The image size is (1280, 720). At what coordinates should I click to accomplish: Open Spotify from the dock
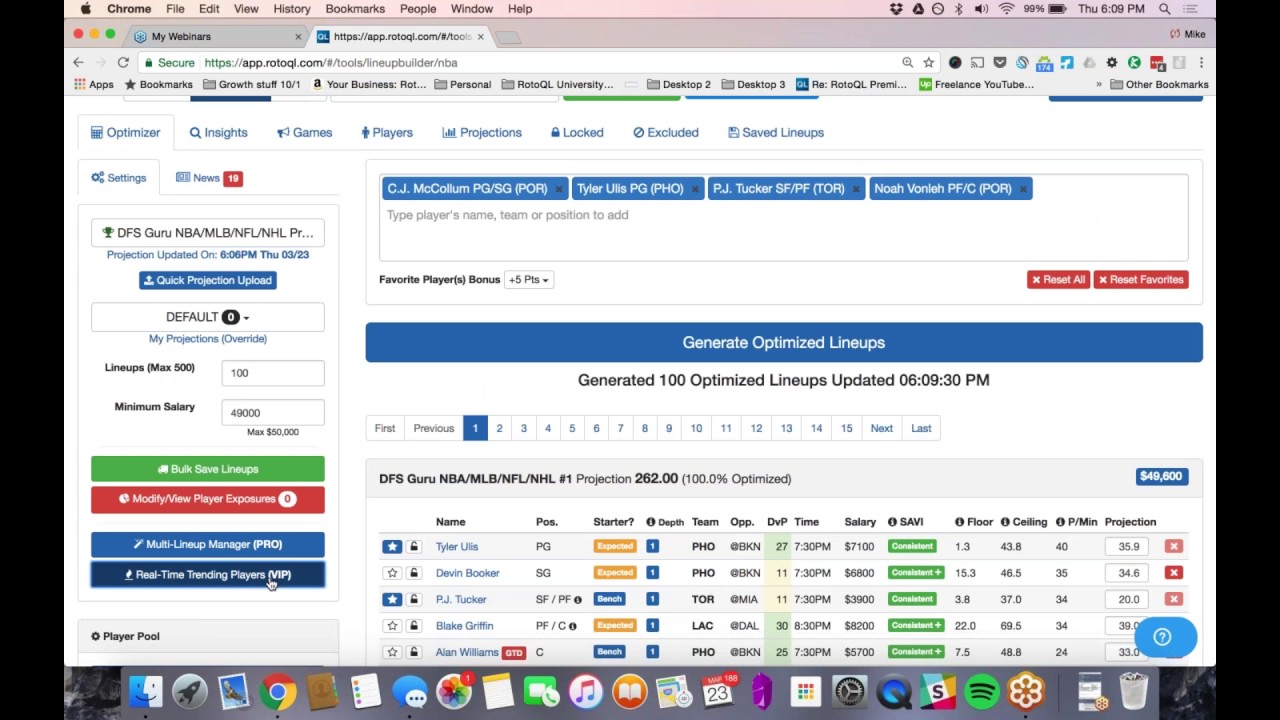tap(982, 691)
